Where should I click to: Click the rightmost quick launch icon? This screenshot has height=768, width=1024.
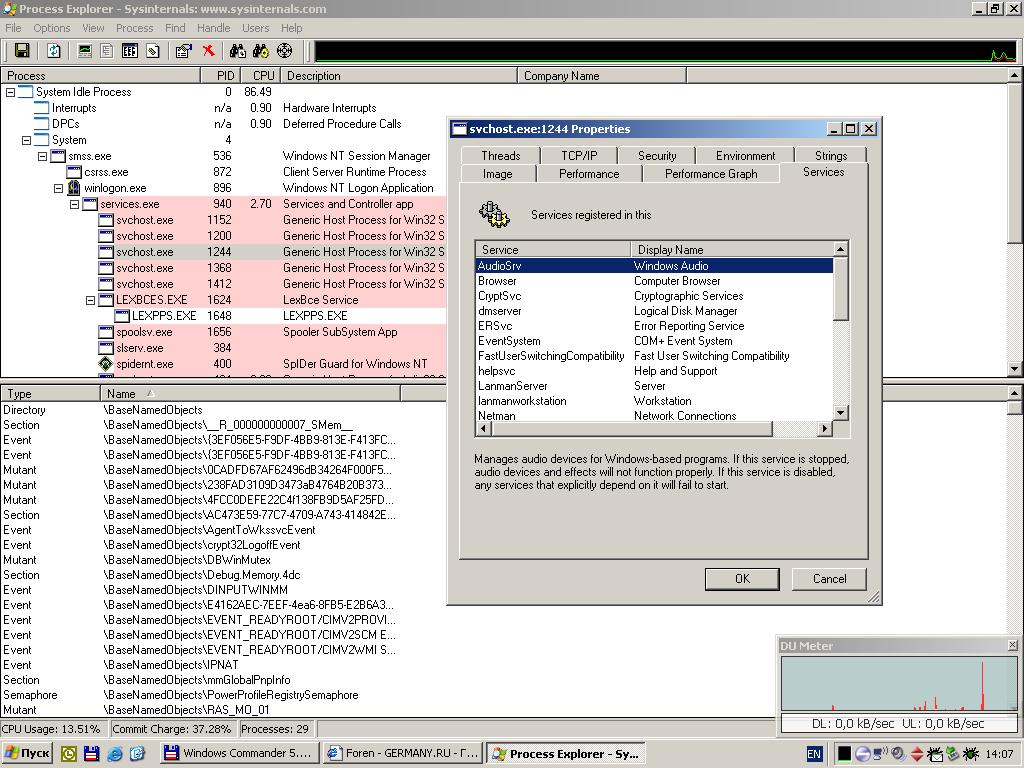pyautogui.click(x=137, y=754)
